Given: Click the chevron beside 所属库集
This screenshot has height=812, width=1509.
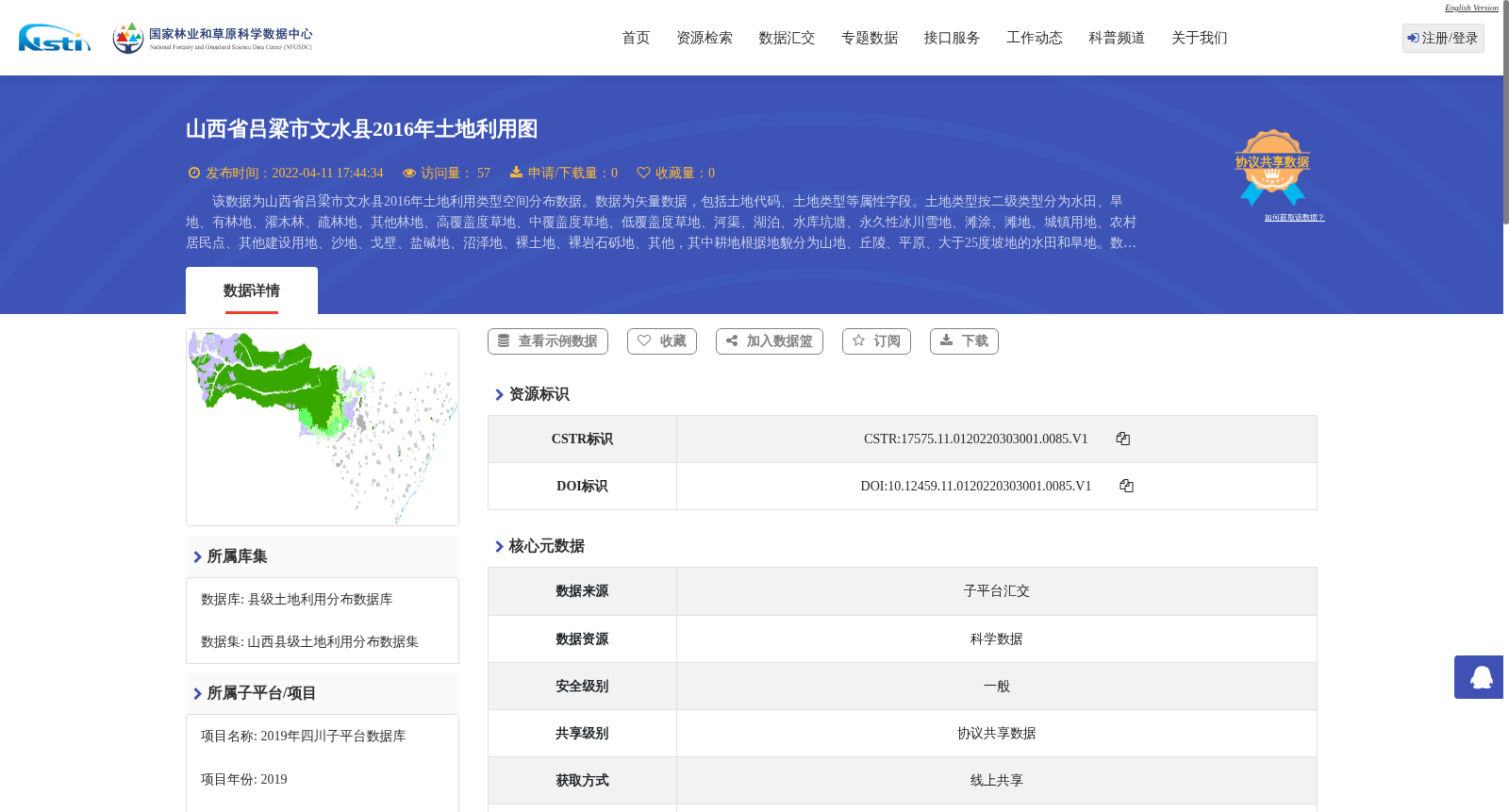Looking at the screenshot, I should 197,556.
